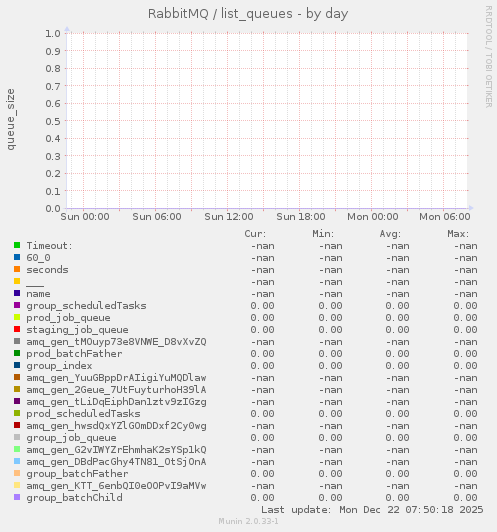
Task: Click the 60_0 legend label
Action: (x=38, y=258)
